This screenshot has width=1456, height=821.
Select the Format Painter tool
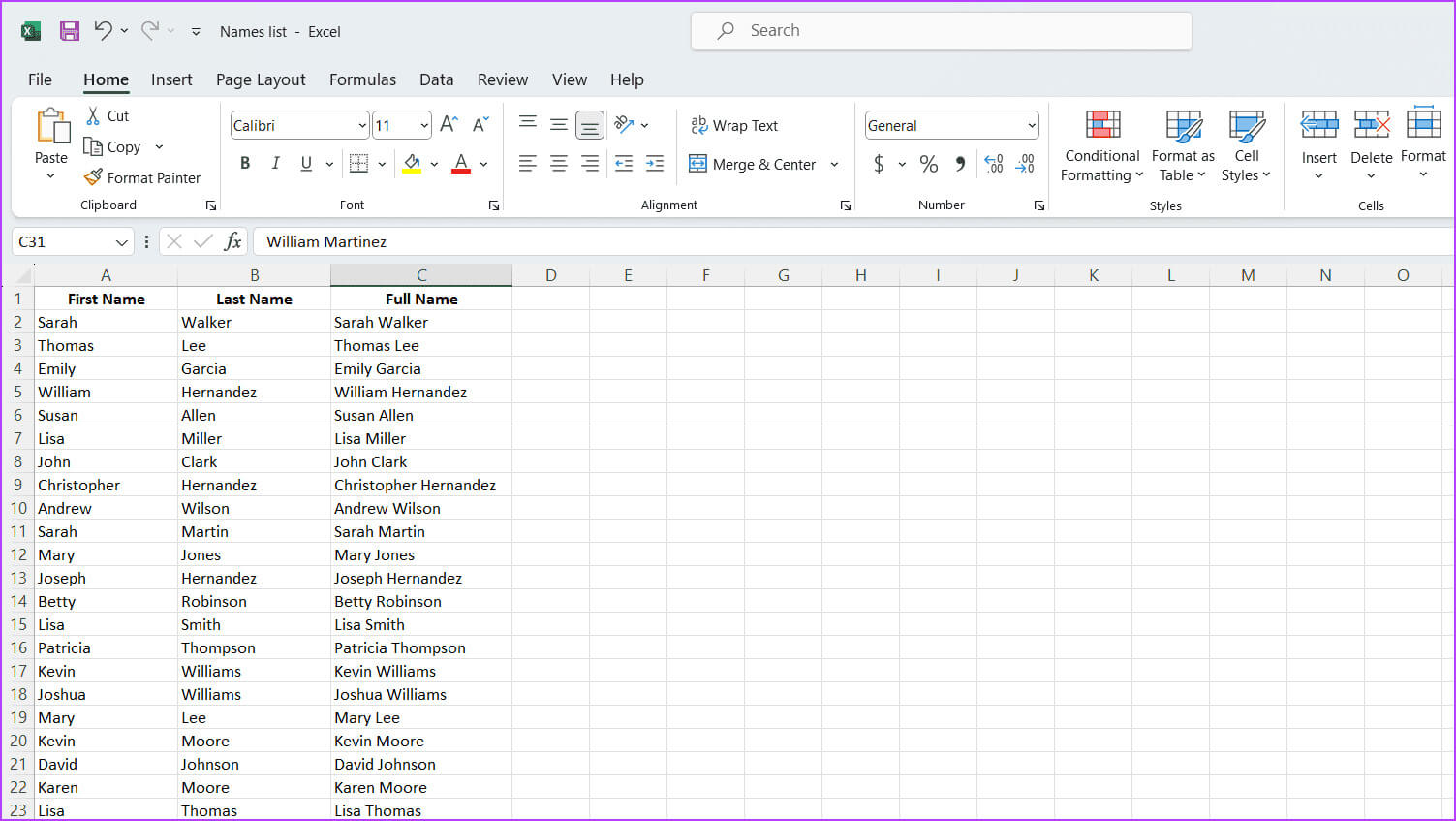[x=142, y=177]
